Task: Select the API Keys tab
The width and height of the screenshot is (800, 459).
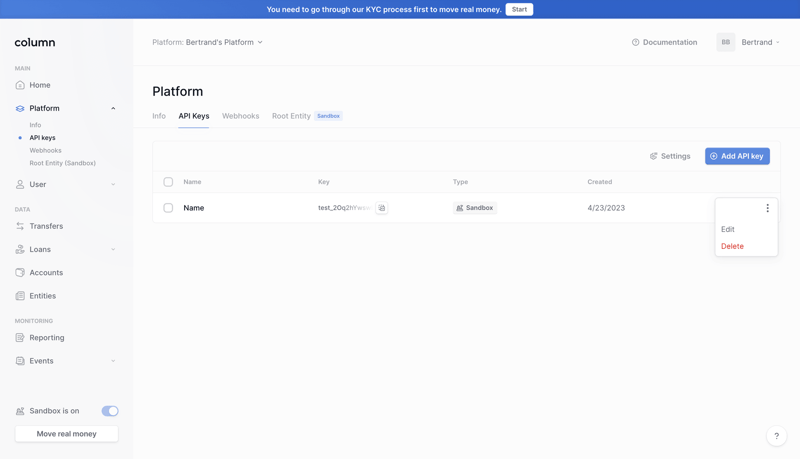Action: (x=194, y=116)
